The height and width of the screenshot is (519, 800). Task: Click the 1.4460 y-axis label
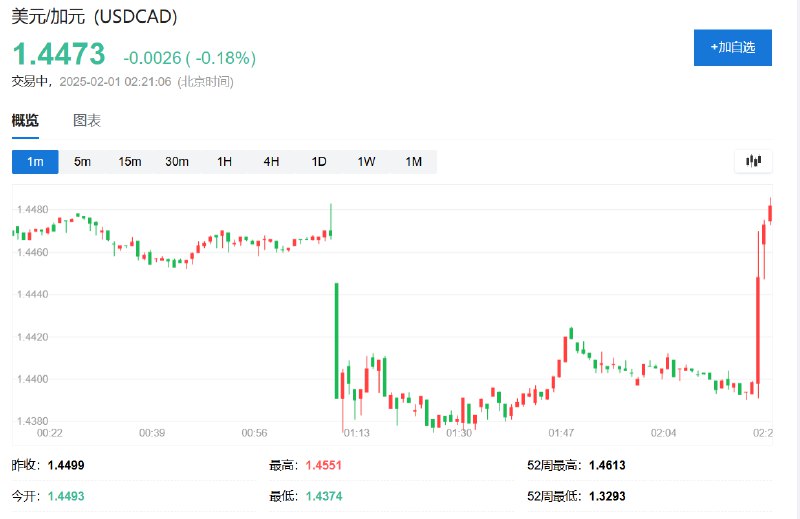tap(33, 253)
